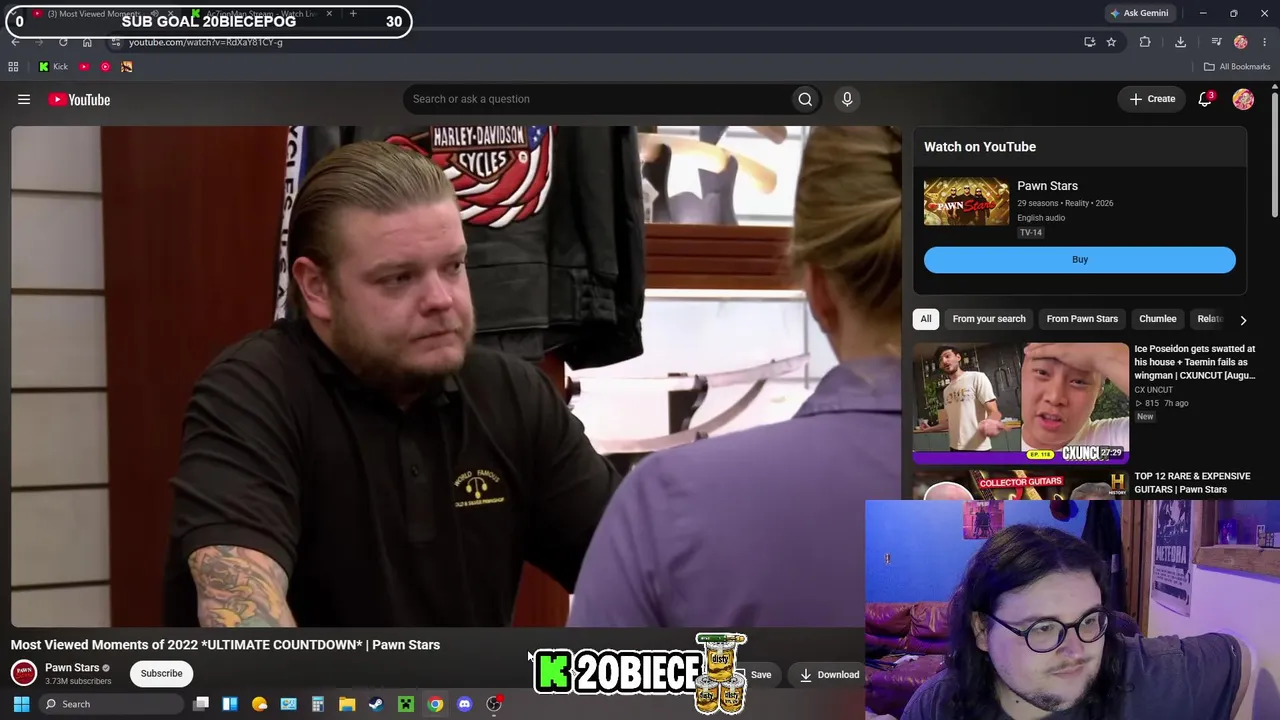
Task: Open Discord from the taskbar
Action: 464,704
